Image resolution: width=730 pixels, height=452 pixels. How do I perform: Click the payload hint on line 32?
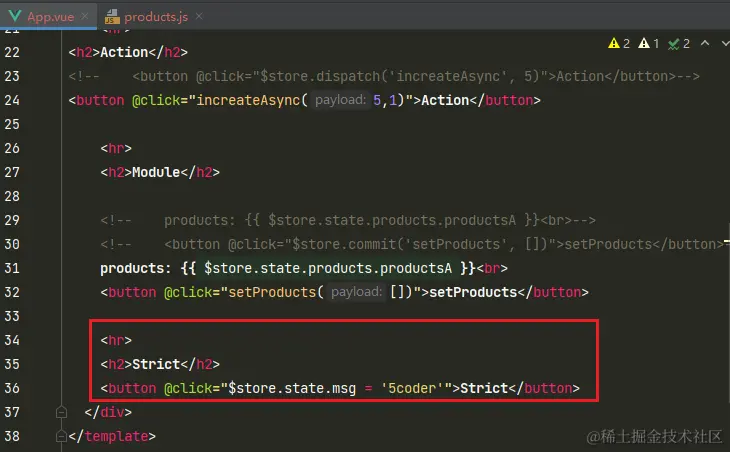(x=357, y=292)
